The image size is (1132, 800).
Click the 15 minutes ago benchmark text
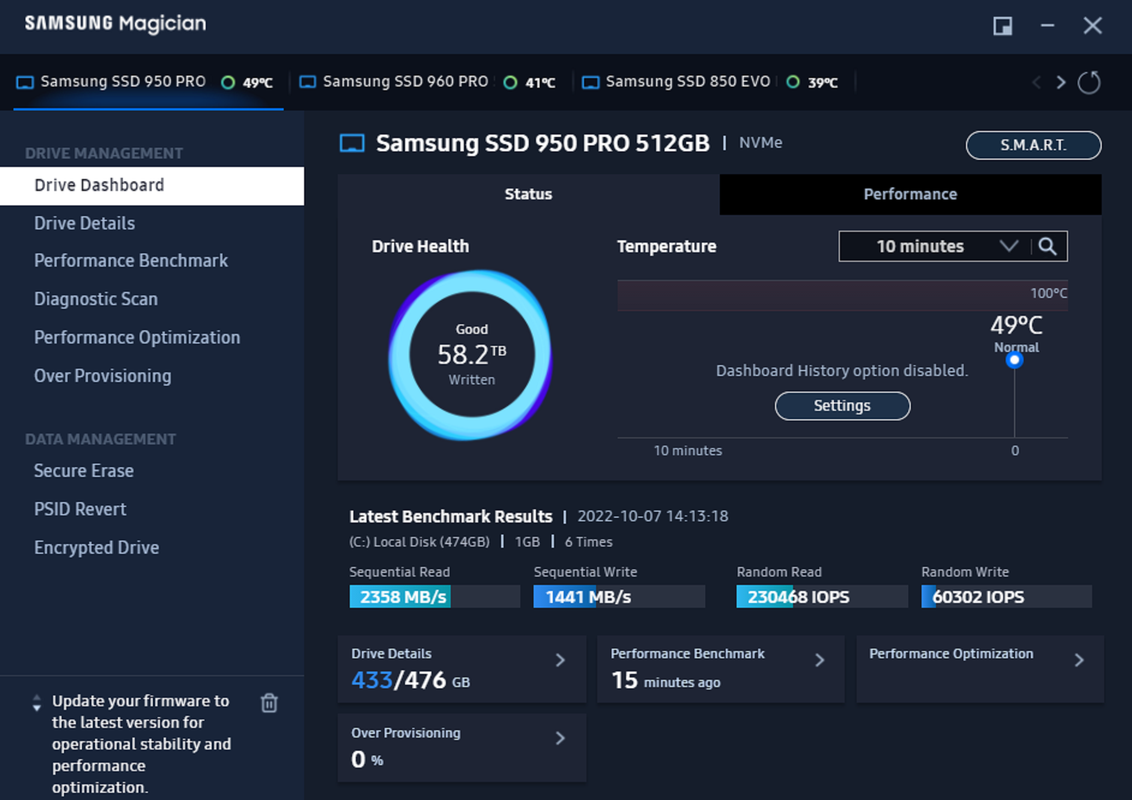pos(666,680)
